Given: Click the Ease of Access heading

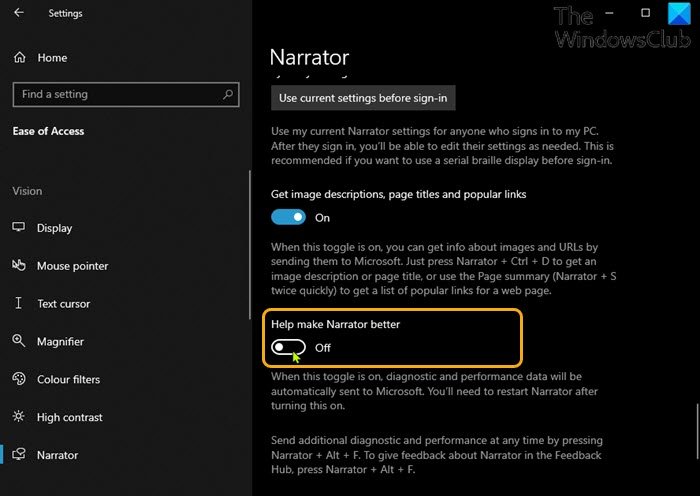Looking at the screenshot, I should (x=48, y=131).
